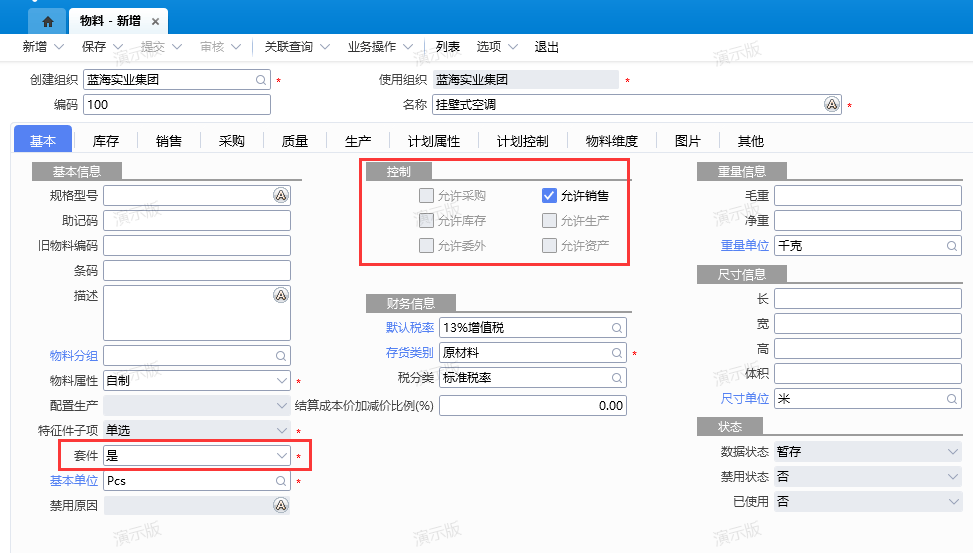
Task: Switch to the 库存 tab
Action: click(x=105, y=141)
